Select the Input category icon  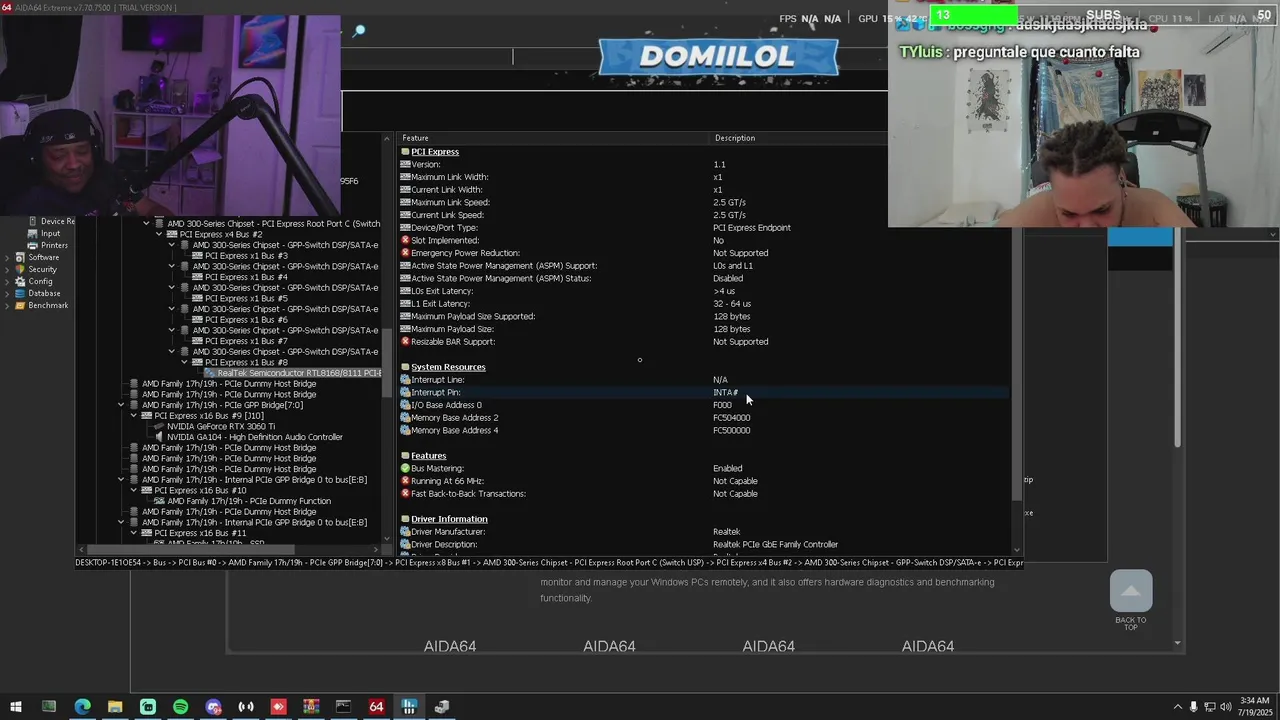(x=33, y=233)
